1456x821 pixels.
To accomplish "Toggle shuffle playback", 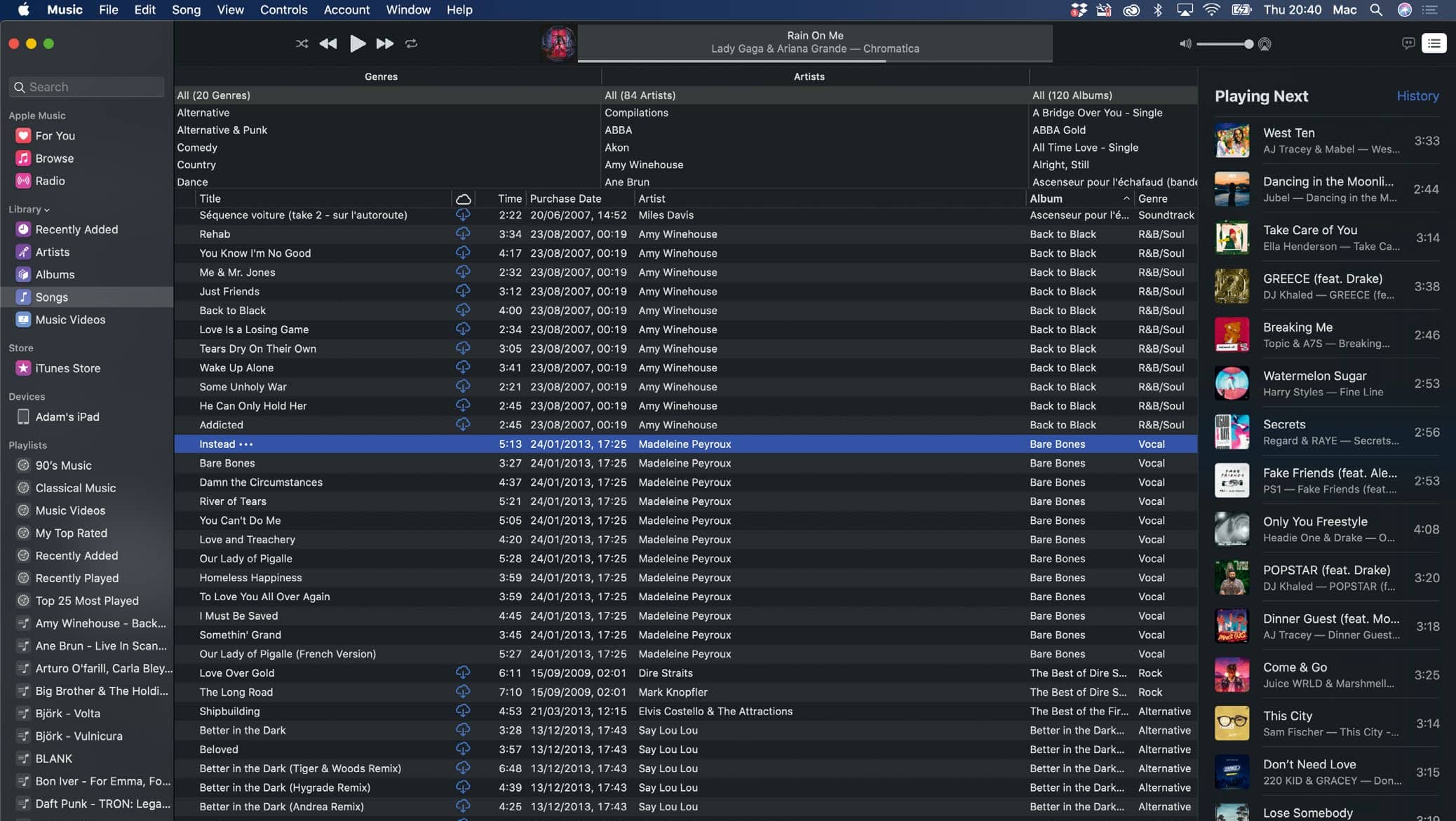I will tap(302, 43).
